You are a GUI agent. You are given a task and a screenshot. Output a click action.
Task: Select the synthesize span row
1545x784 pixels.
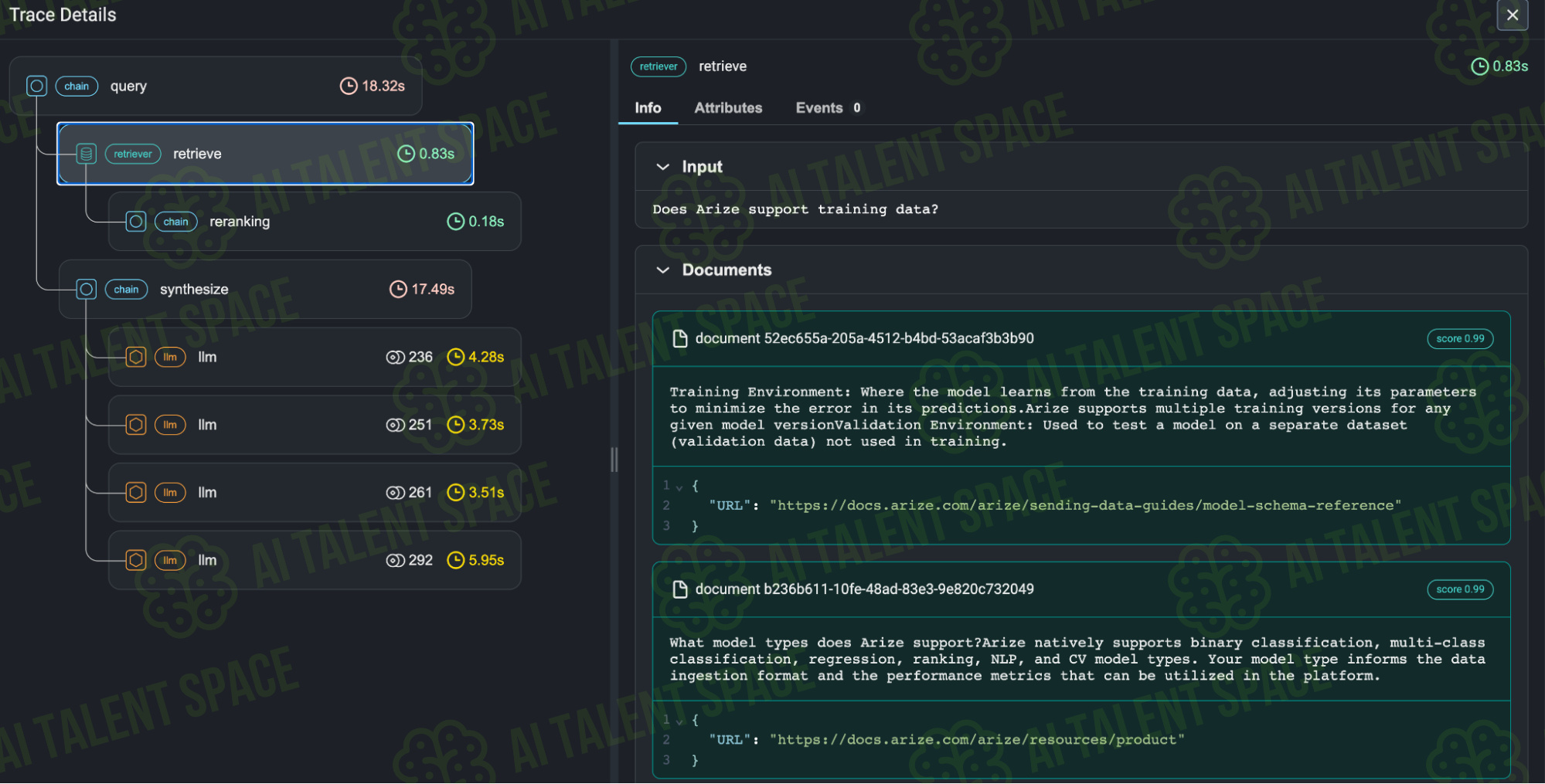[x=265, y=290]
